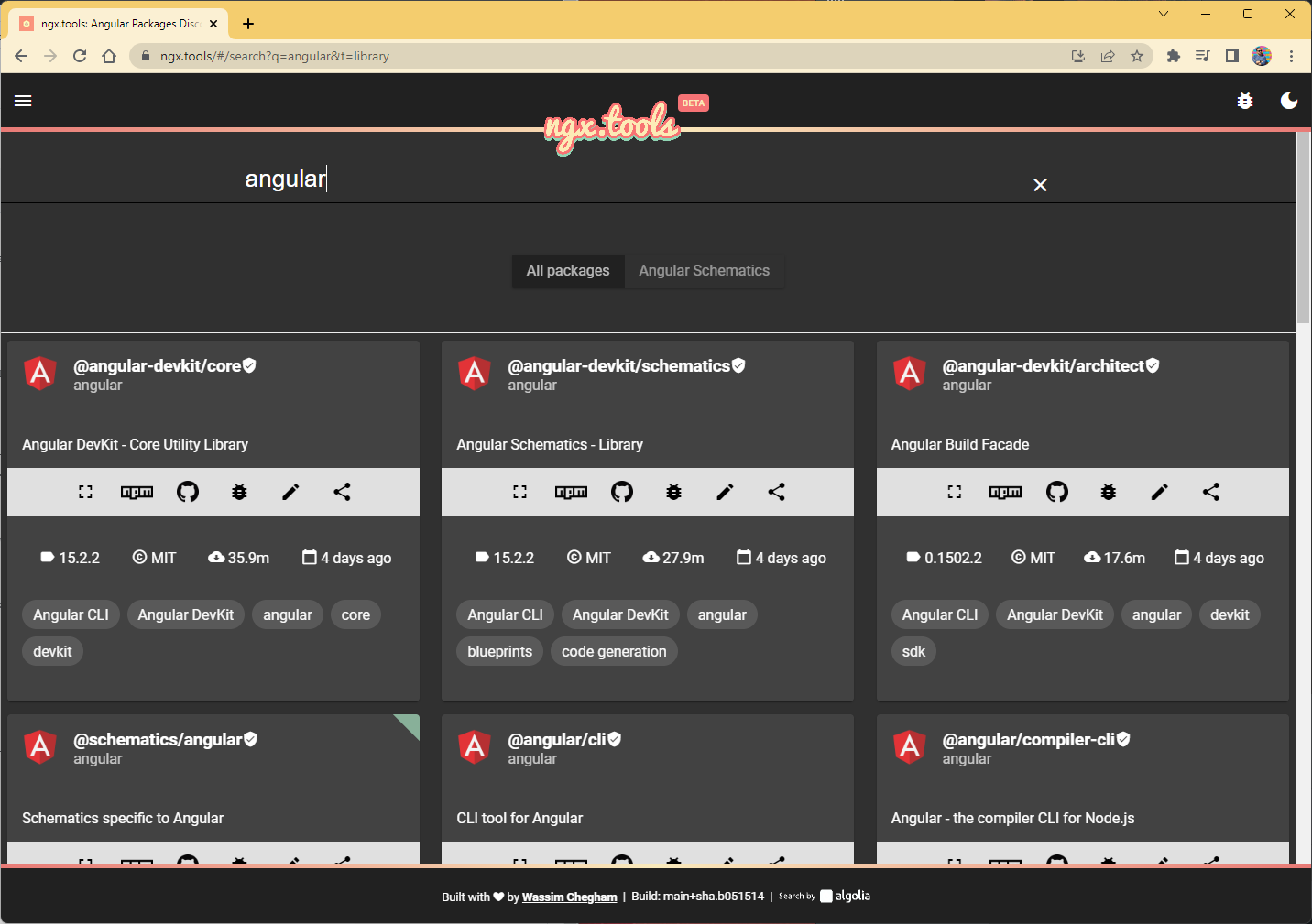Click the Angular logo on @angular/cli card
The height and width of the screenshot is (924, 1312).
click(x=475, y=747)
